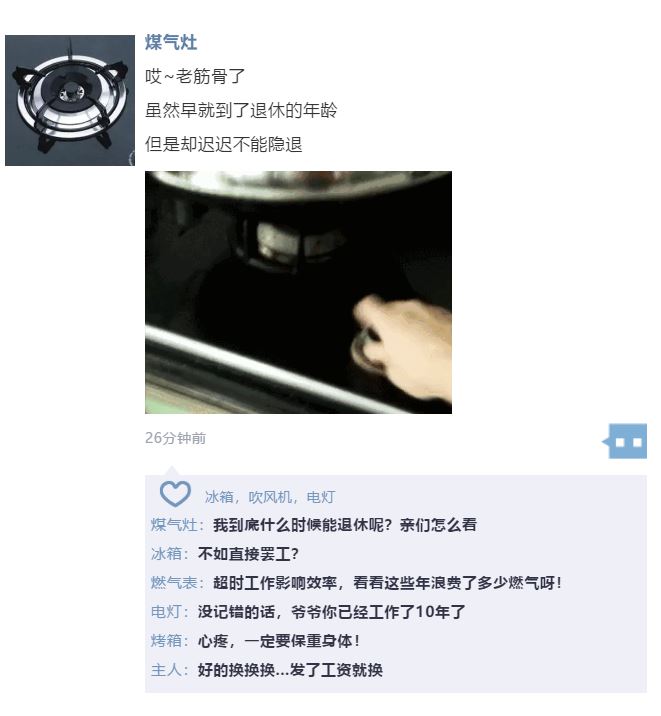The width and height of the screenshot is (661, 716).
Task: Click the gas stove profile avatar
Action: (x=70, y=100)
